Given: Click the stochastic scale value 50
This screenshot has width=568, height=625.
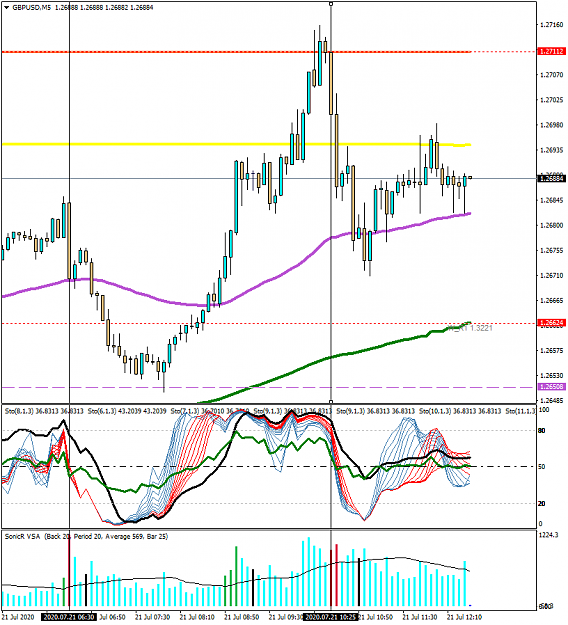Looking at the screenshot, I should tap(542, 466).
